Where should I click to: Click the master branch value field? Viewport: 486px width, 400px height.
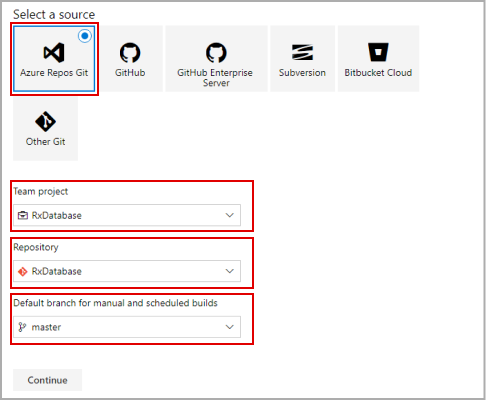(127, 327)
